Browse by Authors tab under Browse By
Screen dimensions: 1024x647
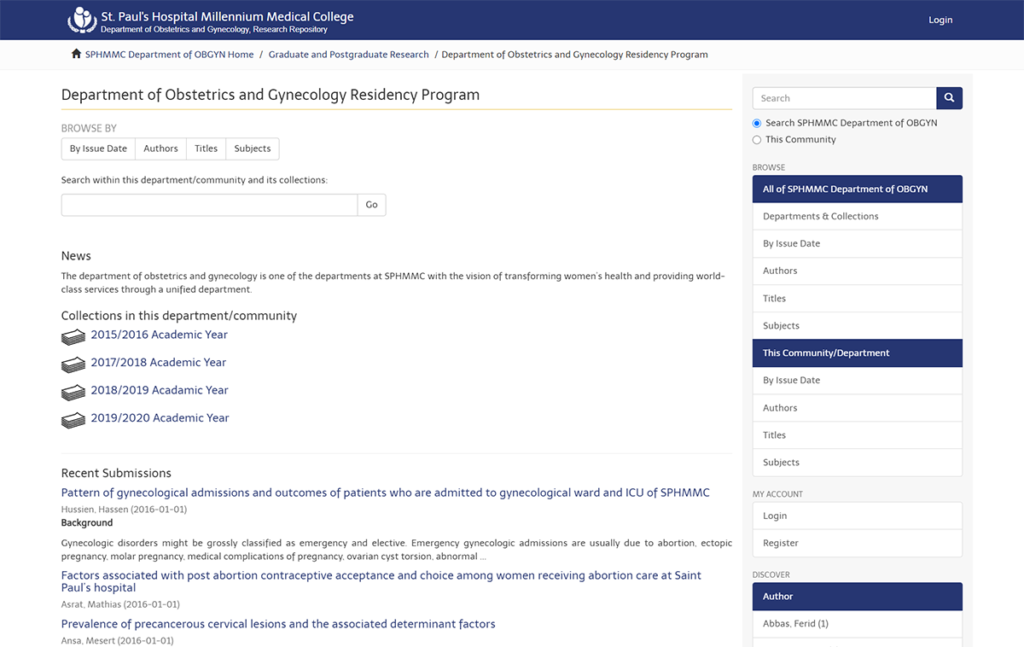pos(161,148)
